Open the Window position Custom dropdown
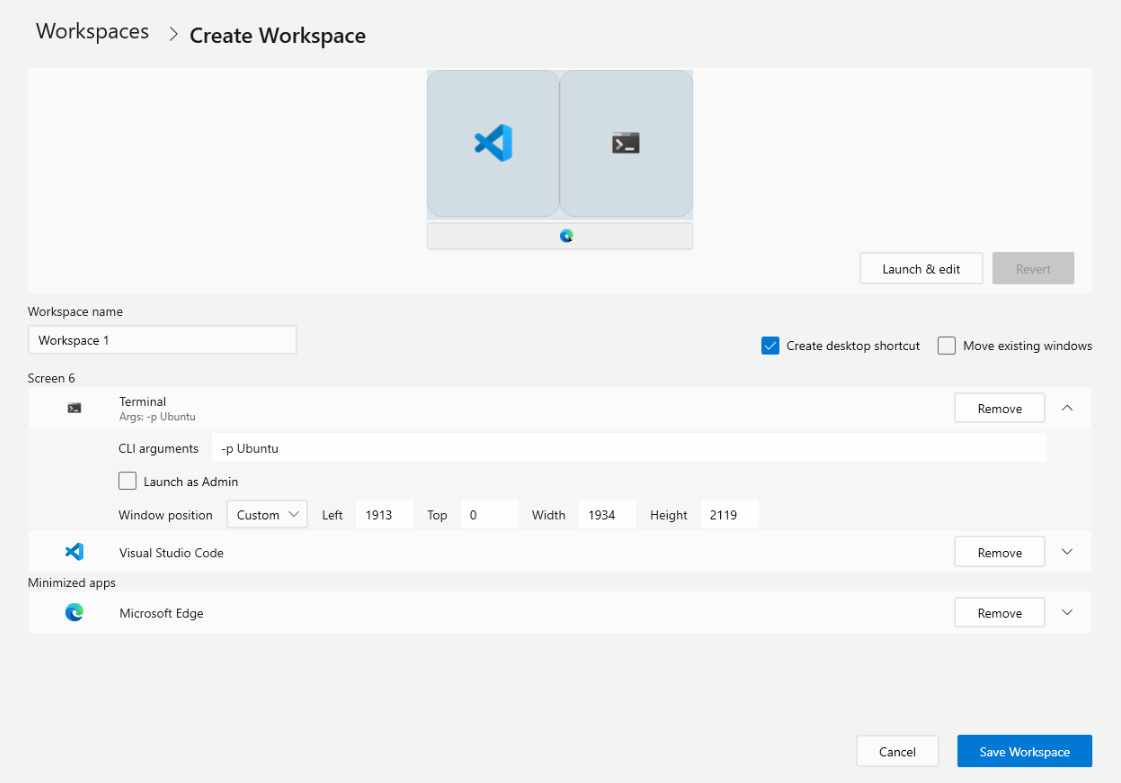The image size is (1121, 783). [267, 515]
